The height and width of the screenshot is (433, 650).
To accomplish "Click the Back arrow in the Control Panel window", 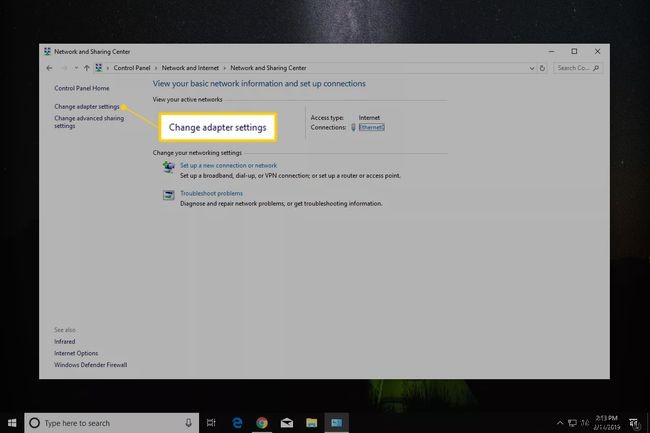I will click(x=49, y=68).
